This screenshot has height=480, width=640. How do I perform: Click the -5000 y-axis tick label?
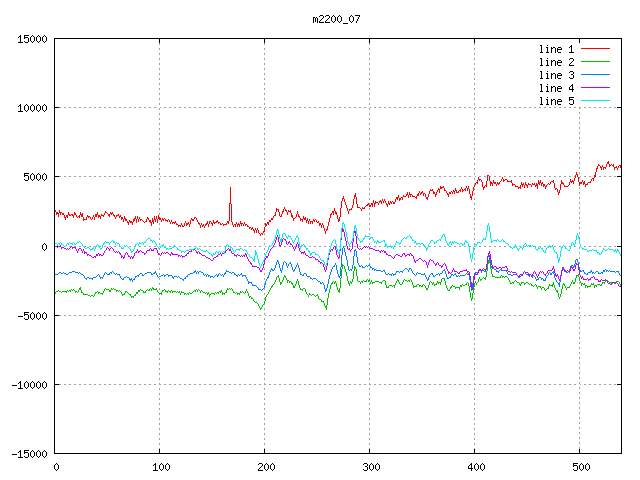tap(30, 315)
